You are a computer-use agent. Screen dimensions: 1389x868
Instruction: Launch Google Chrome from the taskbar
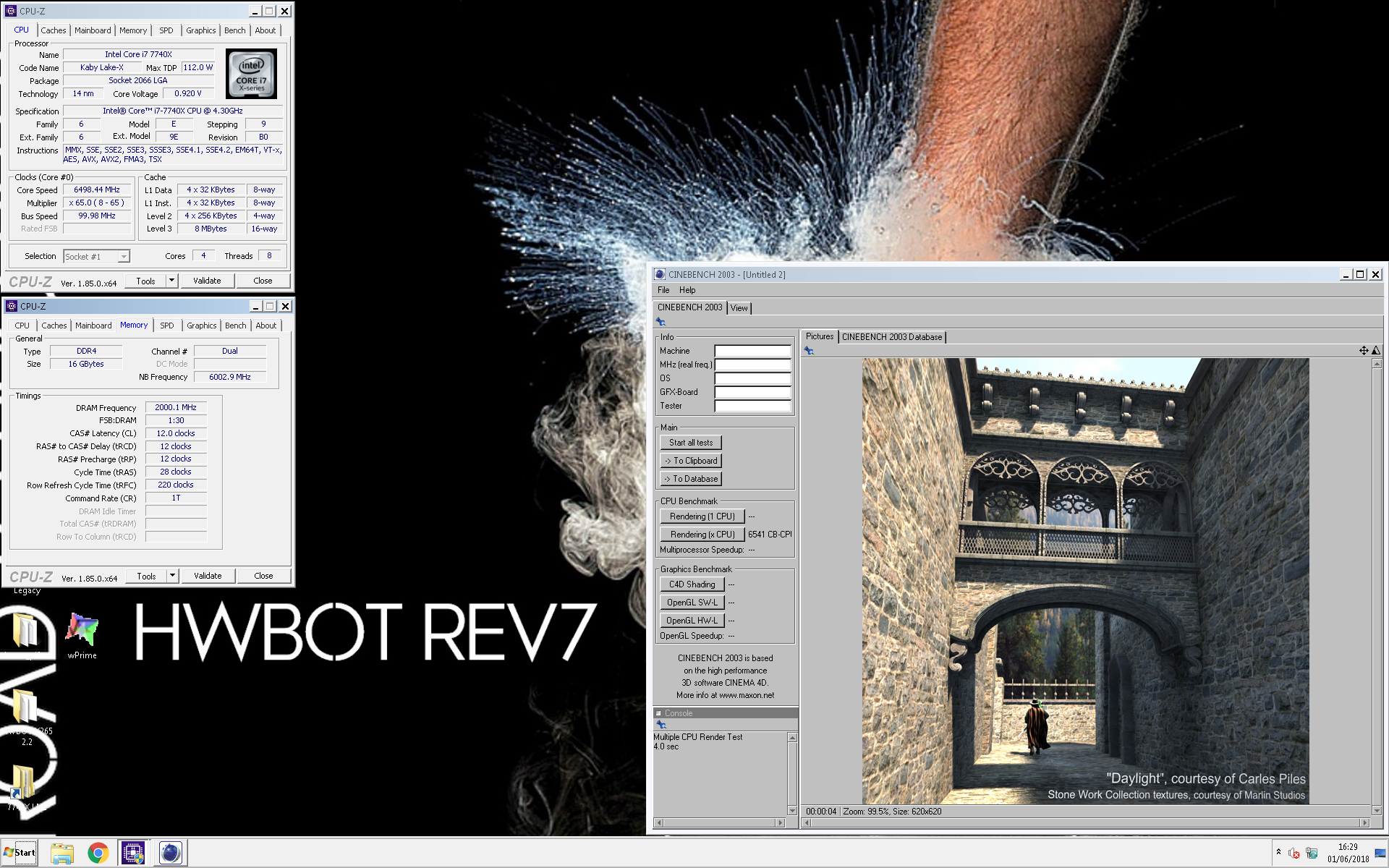click(x=98, y=854)
